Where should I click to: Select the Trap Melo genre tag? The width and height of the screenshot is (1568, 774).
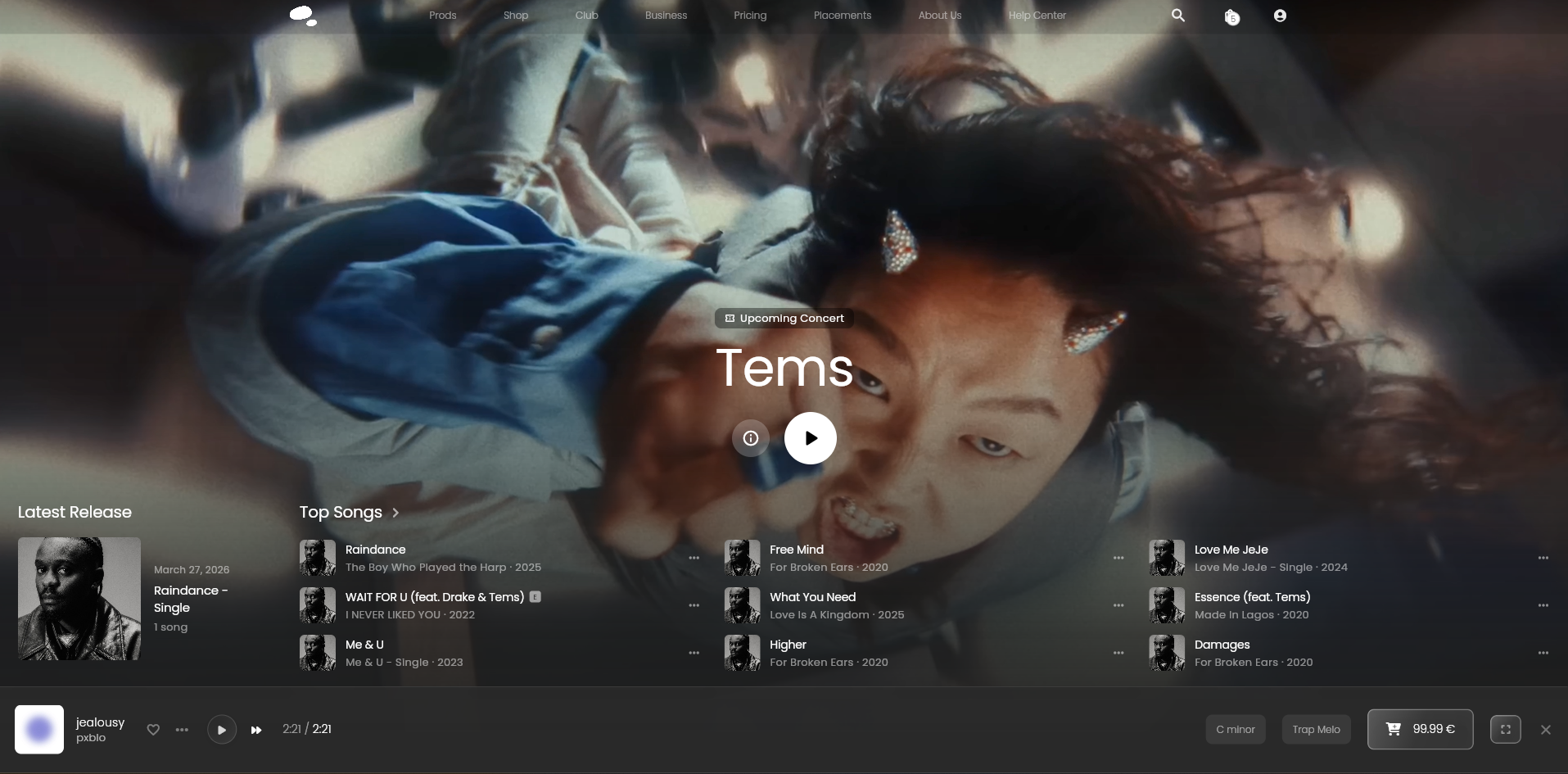tap(1317, 730)
